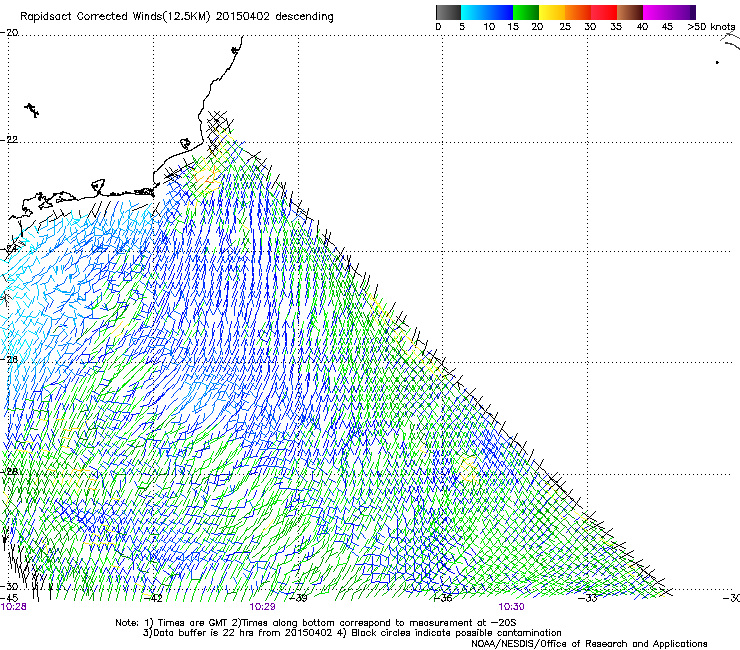Viewport: 740px width, 650px height.
Task: Click the '-20' latitude axis label
Action: 9,33
